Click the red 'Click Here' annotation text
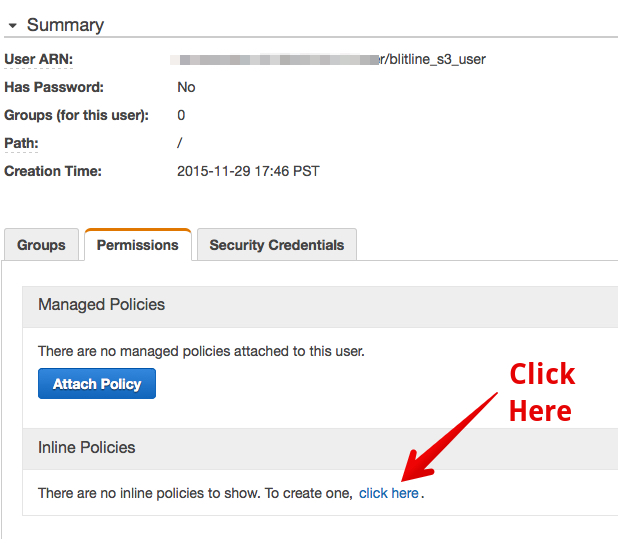618x555 pixels. [x=542, y=392]
